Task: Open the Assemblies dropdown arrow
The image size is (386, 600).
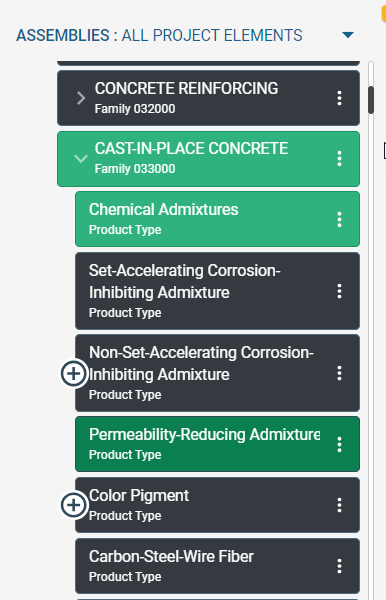Action: tap(348, 35)
